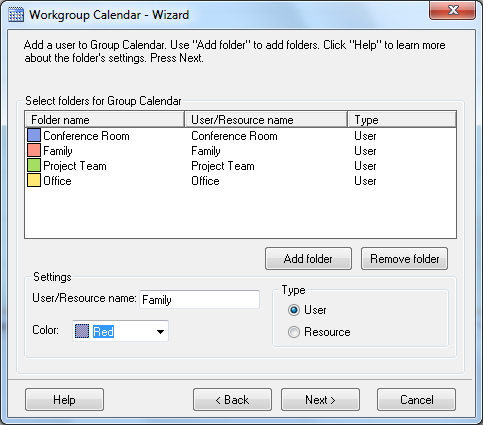This screenshot has height=425, width=483.
Task: Click the green Project Team color square
Action: point(34,165)
